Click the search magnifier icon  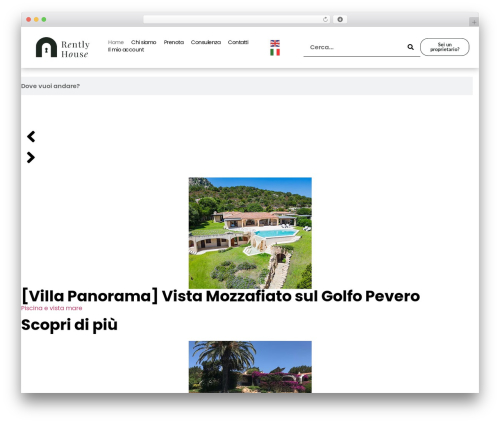coord(410,47)
